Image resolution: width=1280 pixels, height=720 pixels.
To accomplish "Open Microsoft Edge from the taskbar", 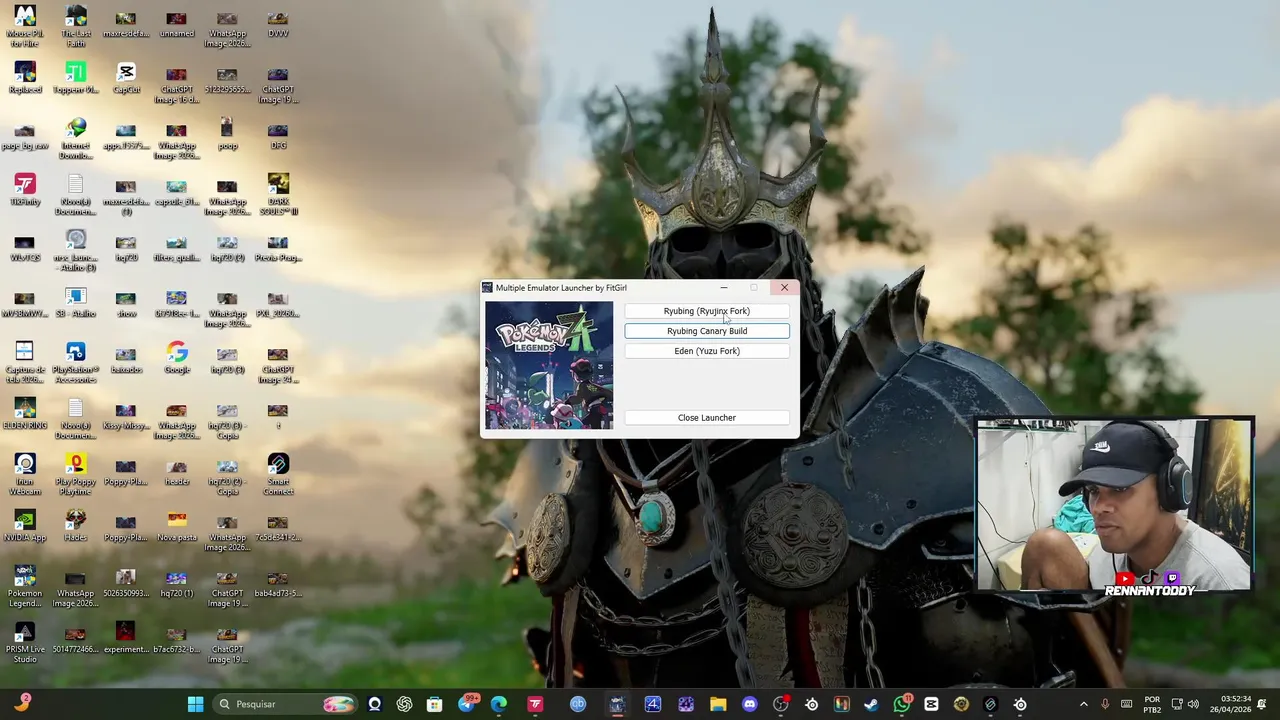I will click(x=498, y=704).
